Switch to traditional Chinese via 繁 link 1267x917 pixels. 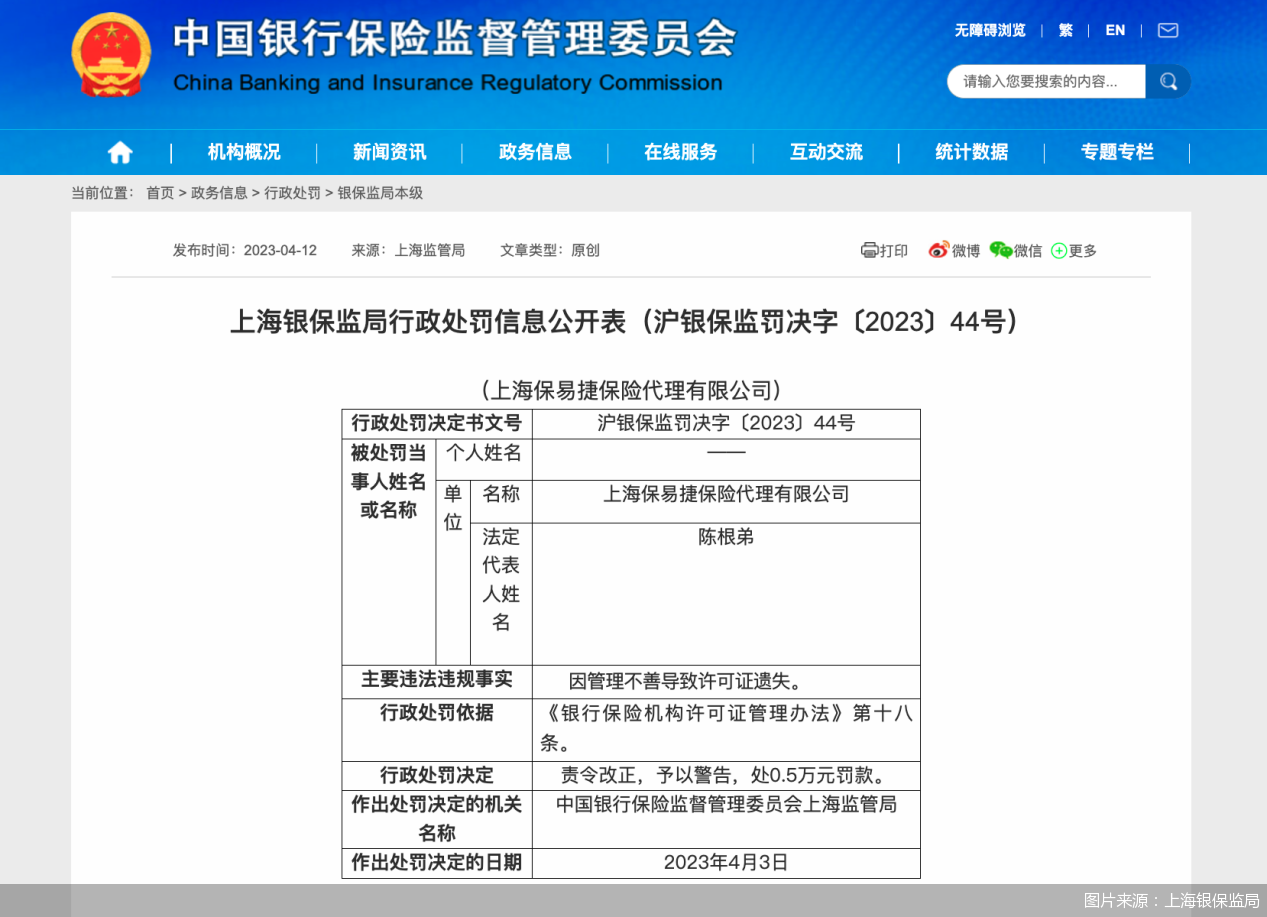click(1065, 30)
